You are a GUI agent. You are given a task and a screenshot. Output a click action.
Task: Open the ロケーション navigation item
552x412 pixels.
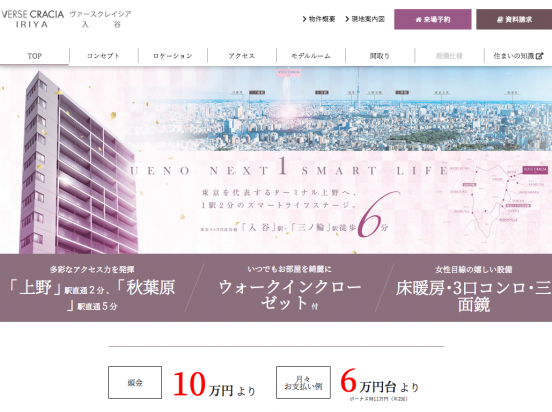(x=172, y=56)
